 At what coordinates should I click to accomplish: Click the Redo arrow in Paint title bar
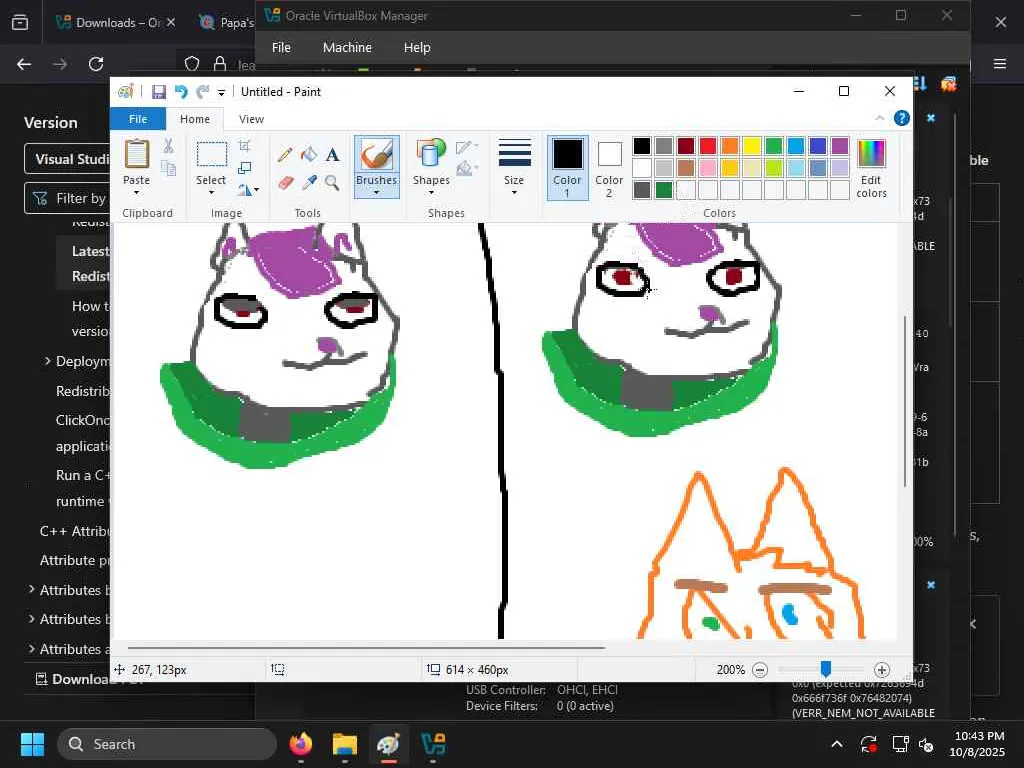[203, 92]
